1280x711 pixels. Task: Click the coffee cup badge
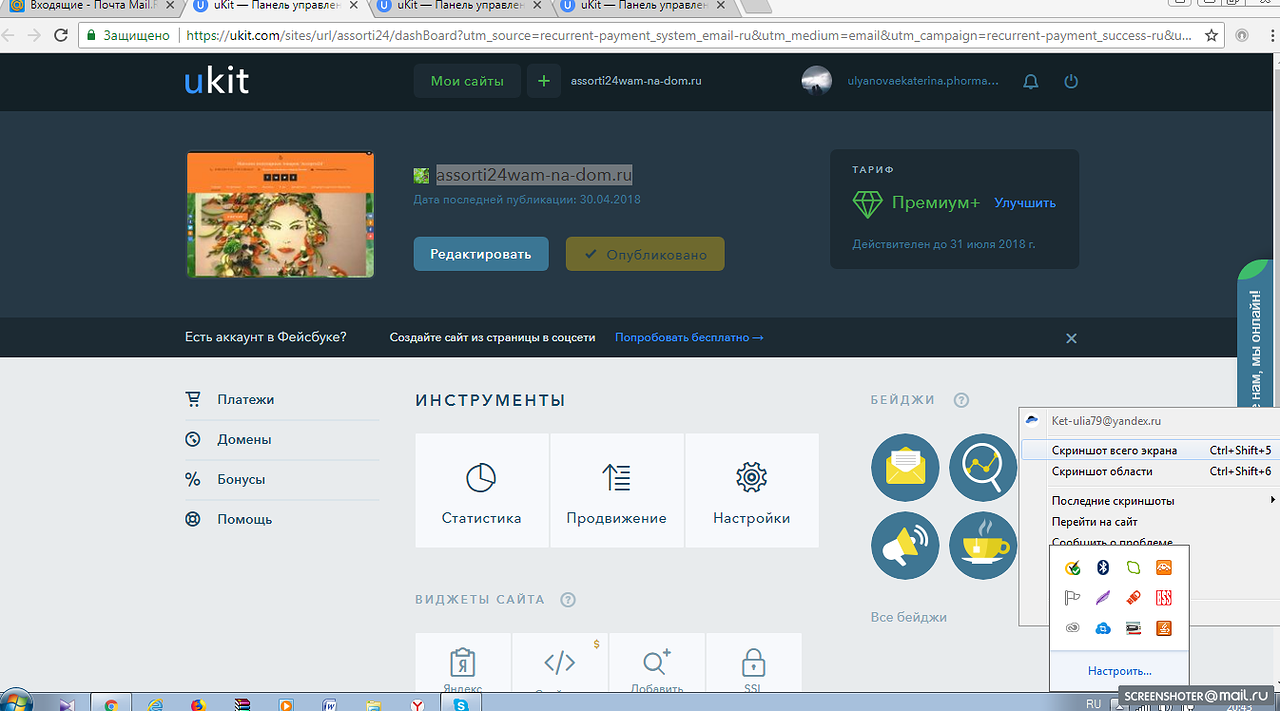[983, 545]
